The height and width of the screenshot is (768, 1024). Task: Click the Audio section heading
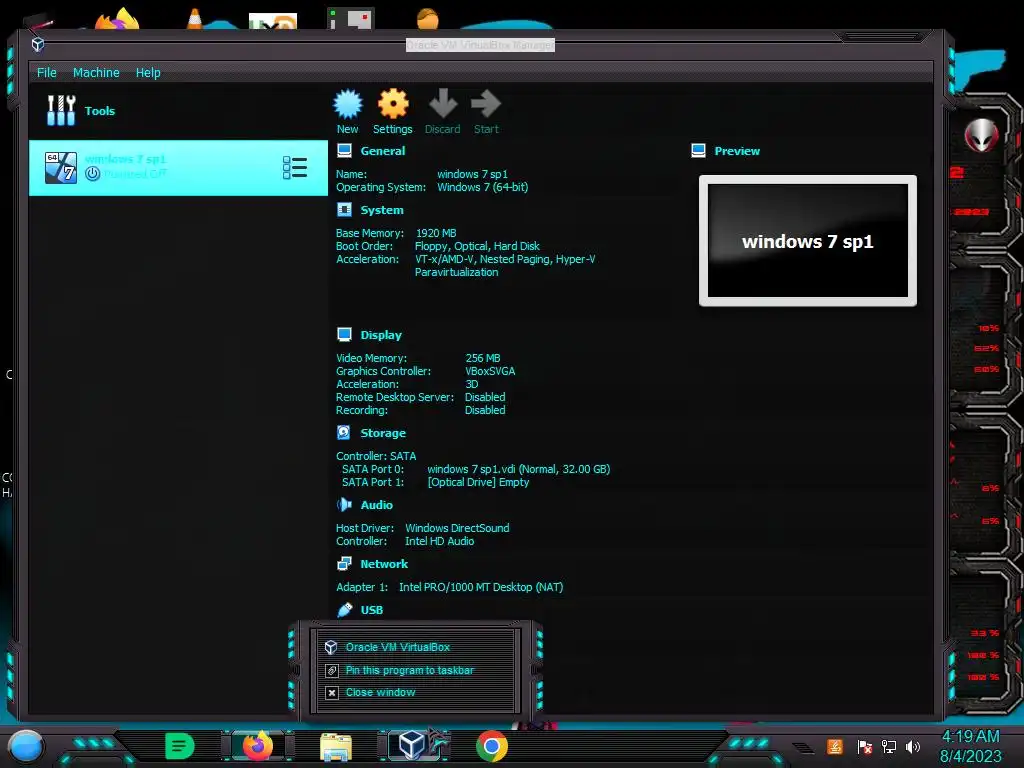coord(377,504)
